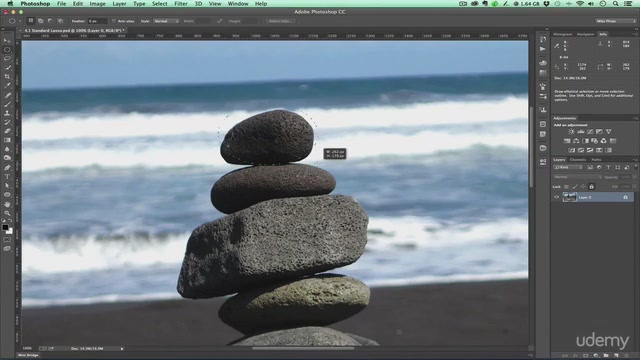Toggle the Anti-alias checkbox
The image size is (640, 360).
coord(114,21)
